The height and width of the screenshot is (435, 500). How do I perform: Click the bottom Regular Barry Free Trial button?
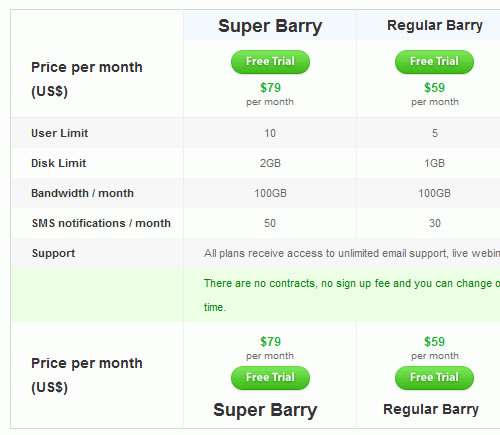coord(434,378)
